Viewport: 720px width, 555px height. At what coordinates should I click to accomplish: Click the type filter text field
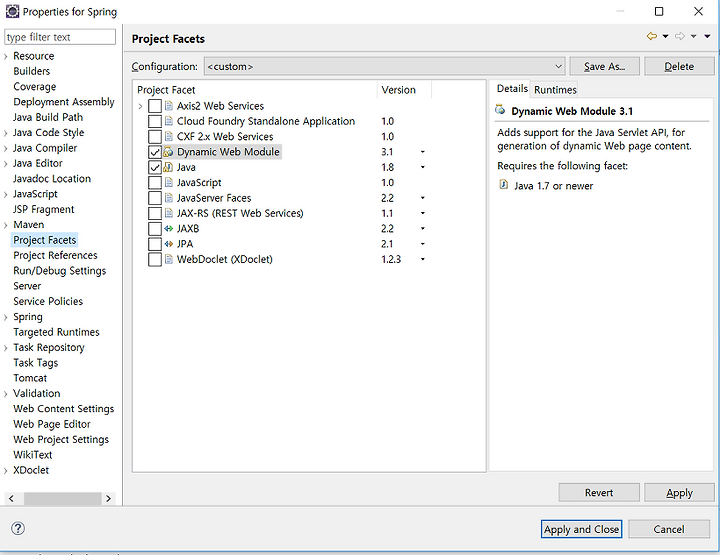click(60, 37)
